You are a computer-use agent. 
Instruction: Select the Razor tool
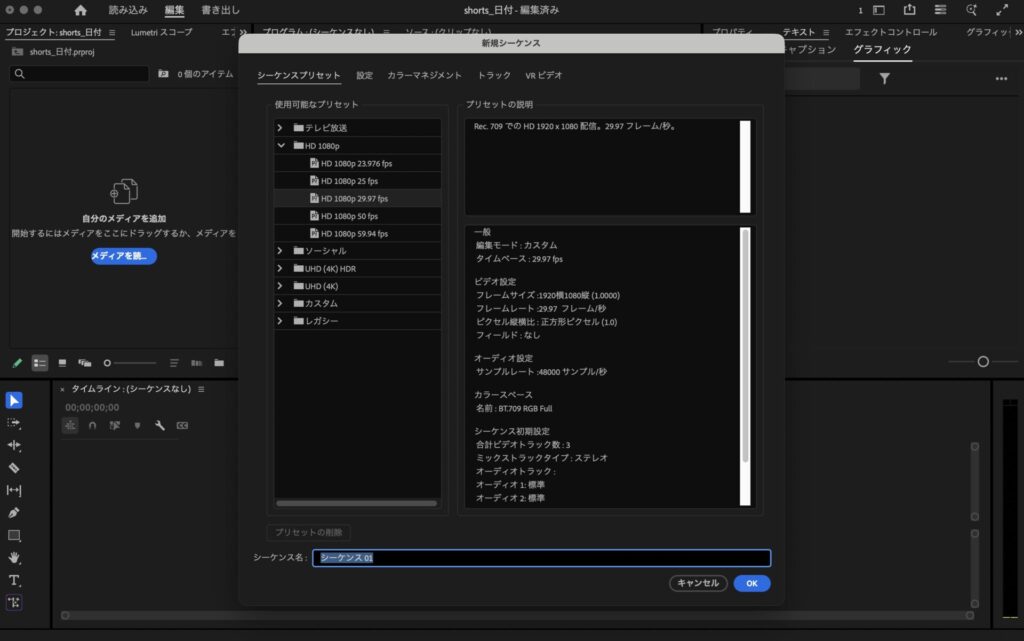(14, 468)
